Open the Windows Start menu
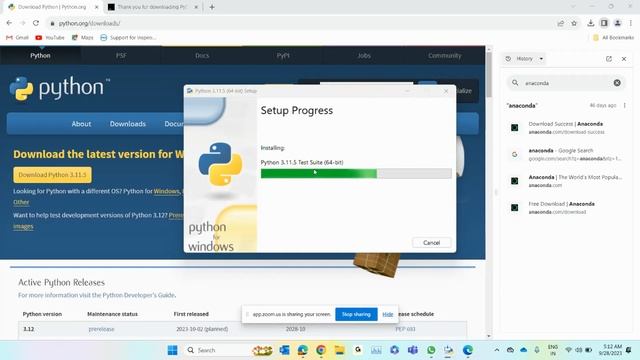 point(172,350)
